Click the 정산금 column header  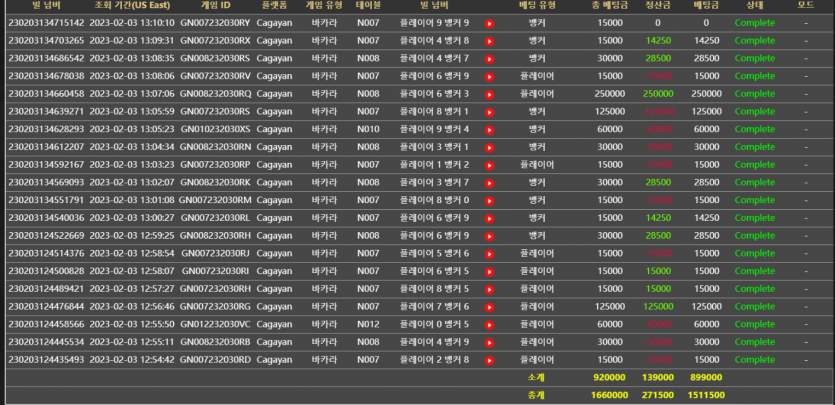(658, 5)
